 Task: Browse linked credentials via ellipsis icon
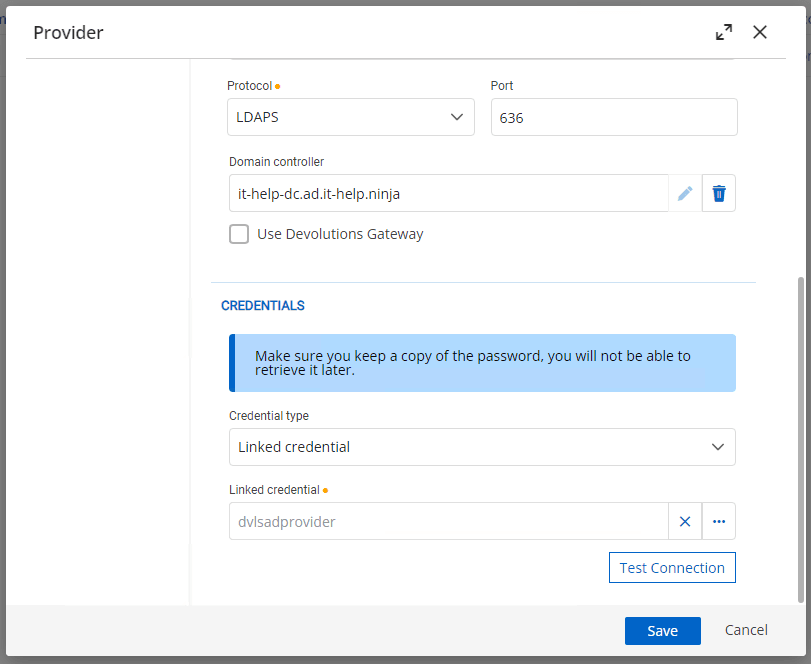click(x=718, y=521)
